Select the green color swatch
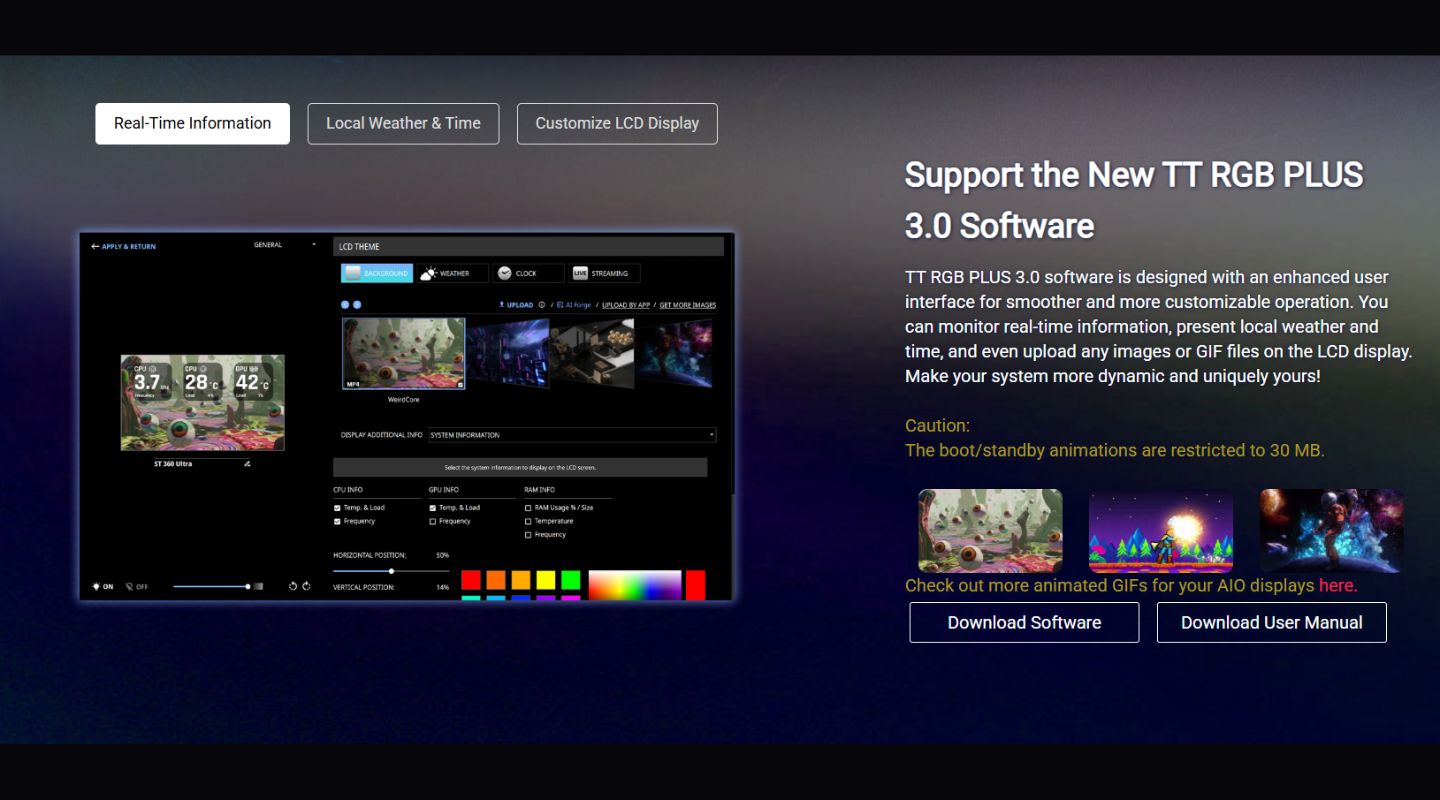This screenshot has height=800, width=1440. click(571, 580)
